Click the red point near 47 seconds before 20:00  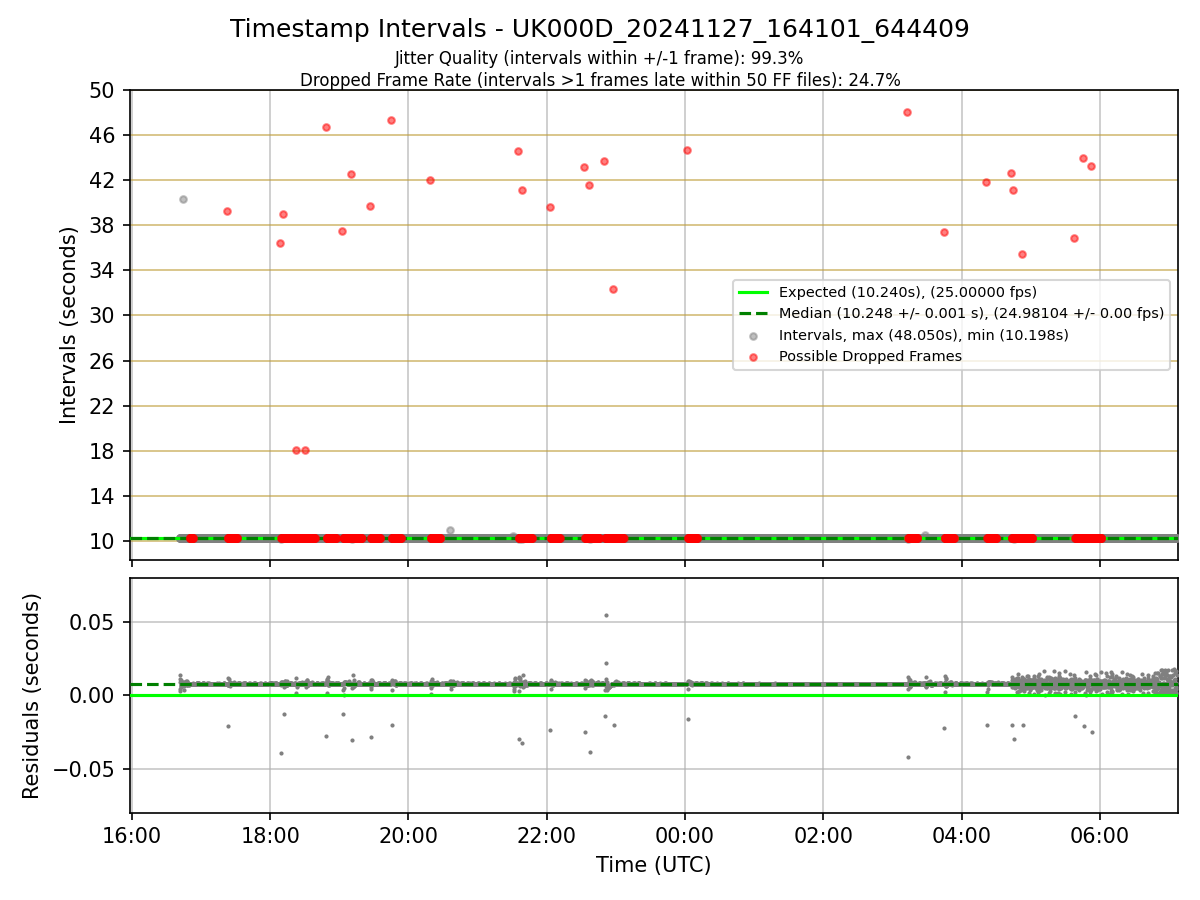(x=391, y=120)
